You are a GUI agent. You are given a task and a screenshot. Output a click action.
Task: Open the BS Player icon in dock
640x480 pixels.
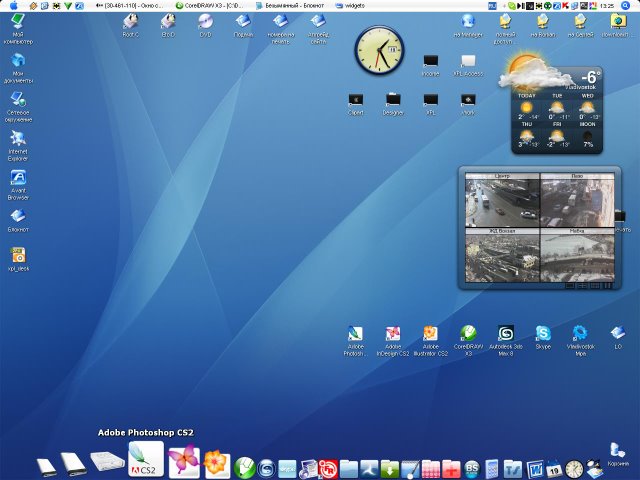click(472, 469)
